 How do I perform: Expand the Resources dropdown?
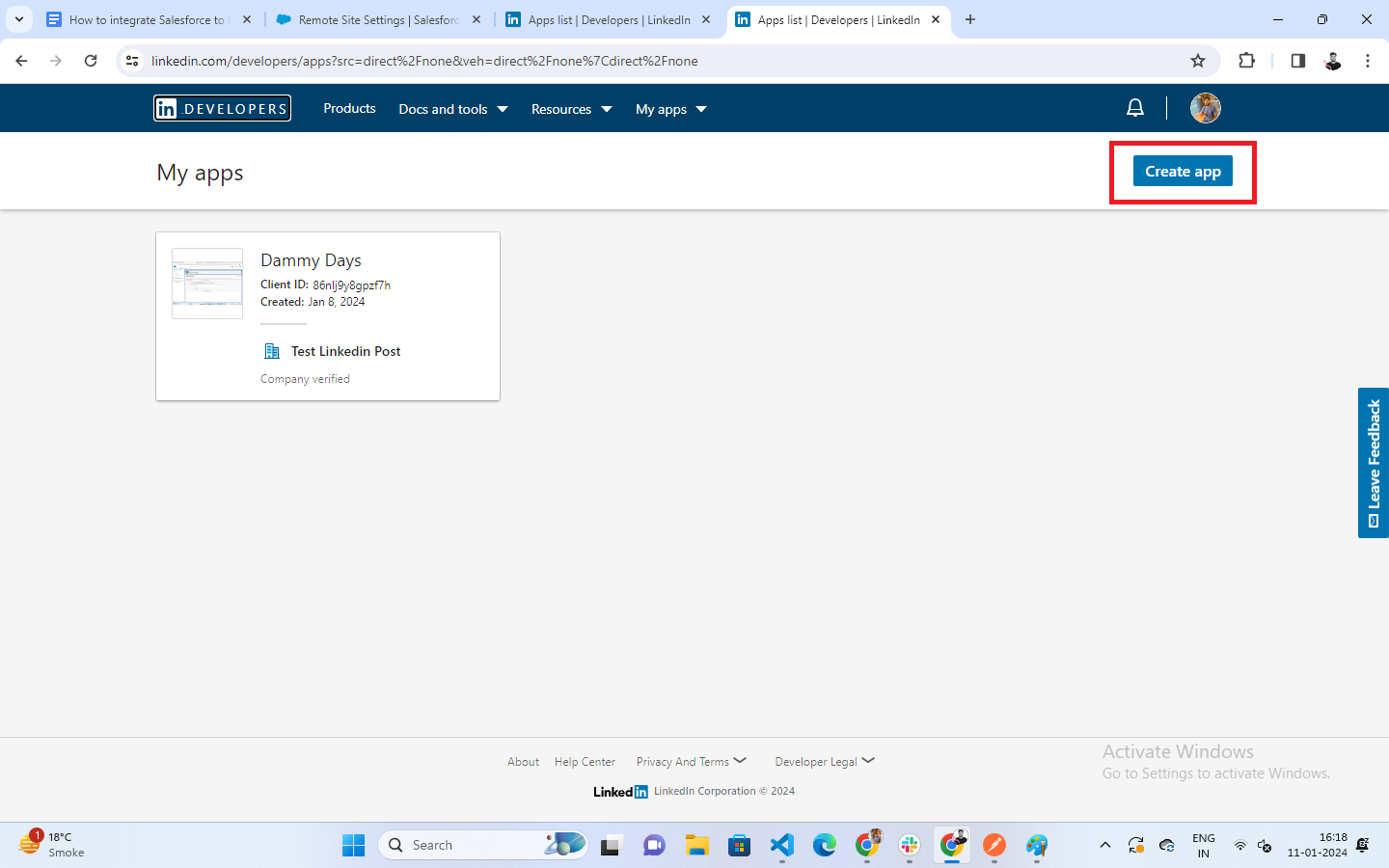(572, 109)
